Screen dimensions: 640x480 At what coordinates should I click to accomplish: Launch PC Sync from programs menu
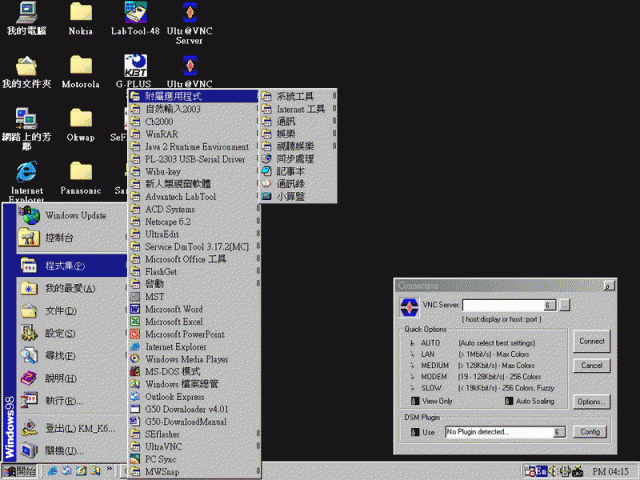coord(194,459)
